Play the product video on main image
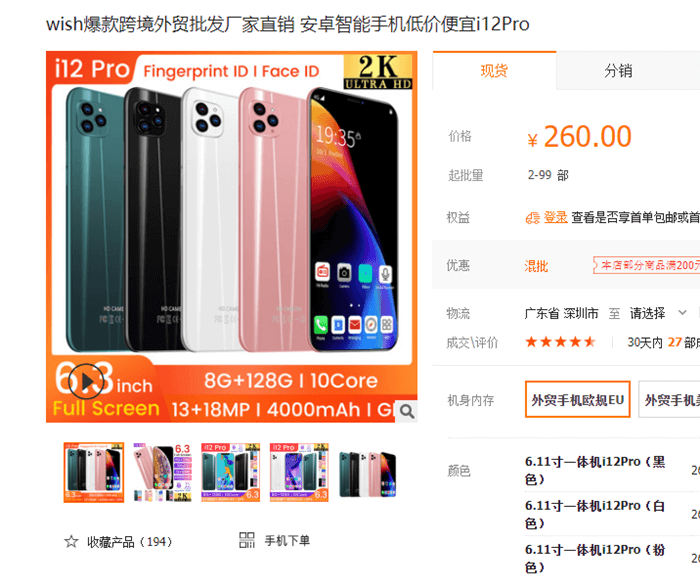This screenshot has width=700, height=588. pos(87,381)
